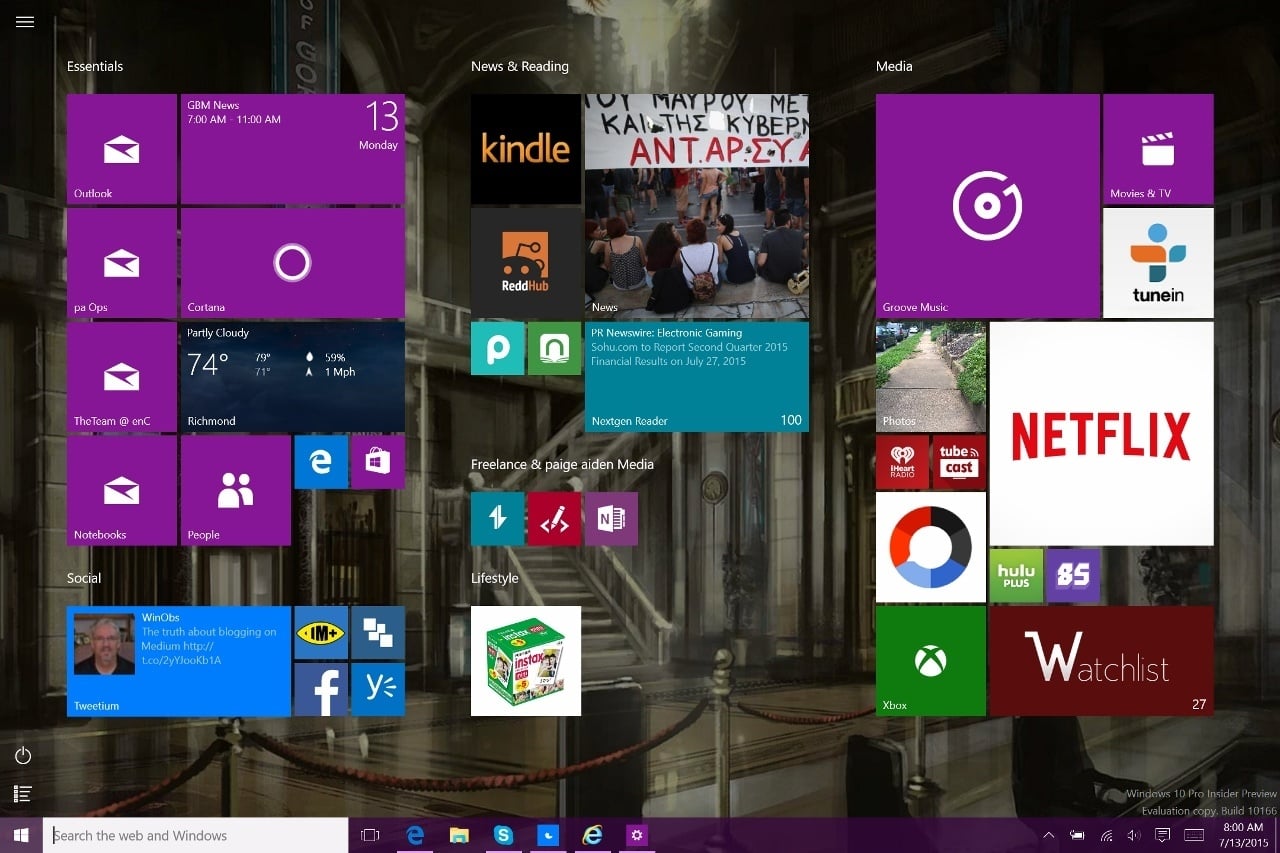Open the iHeartRadio tile

tap(902, 461)
